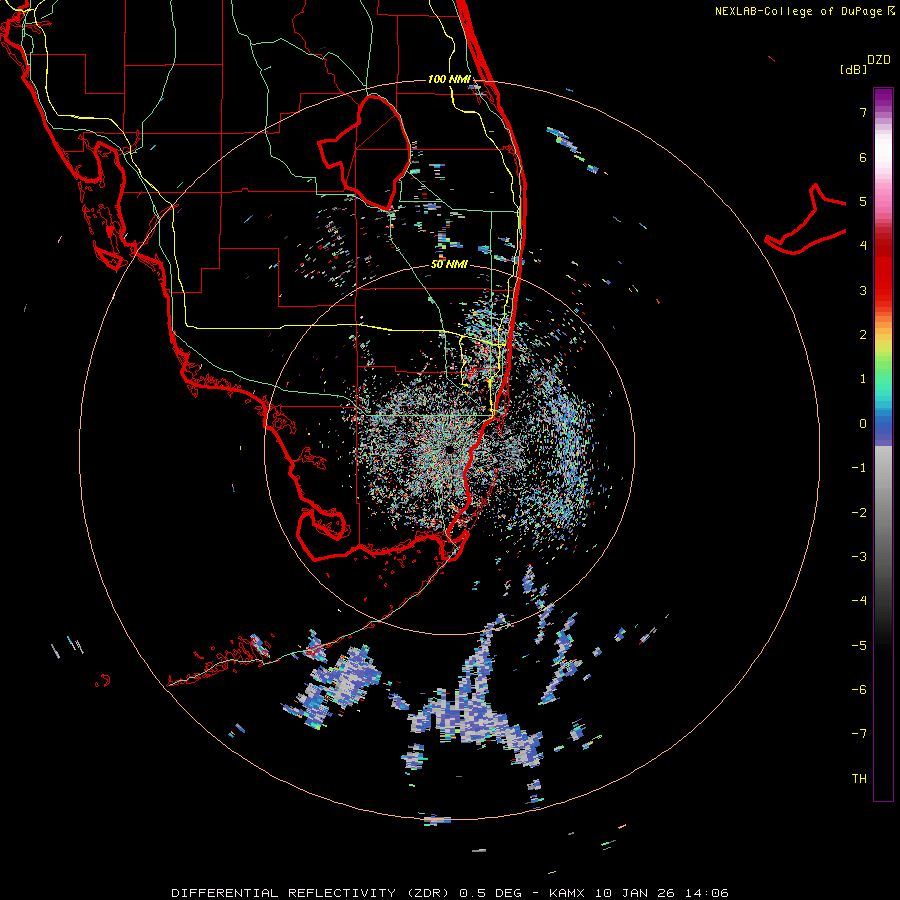Click the 'DZD' color scale title
The image size is (900, 900).
[x=879, y=60]
